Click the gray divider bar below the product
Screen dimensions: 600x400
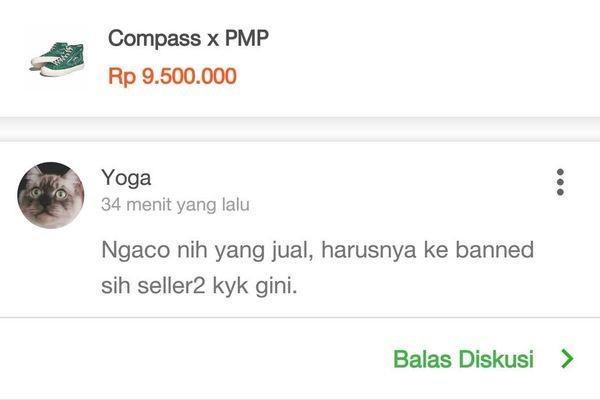coord(300,129)
